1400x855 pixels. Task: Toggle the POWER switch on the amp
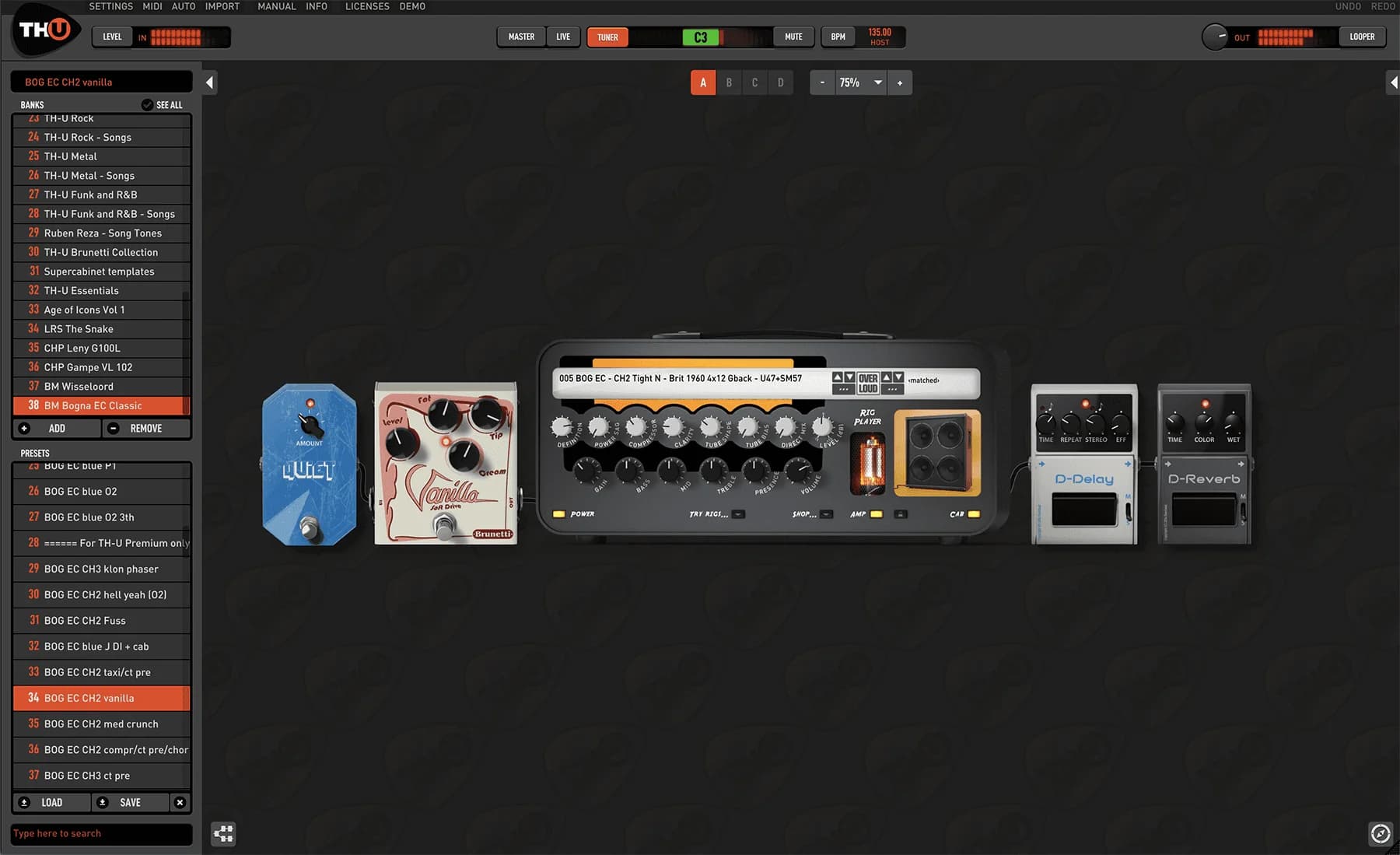click(558, 513)
